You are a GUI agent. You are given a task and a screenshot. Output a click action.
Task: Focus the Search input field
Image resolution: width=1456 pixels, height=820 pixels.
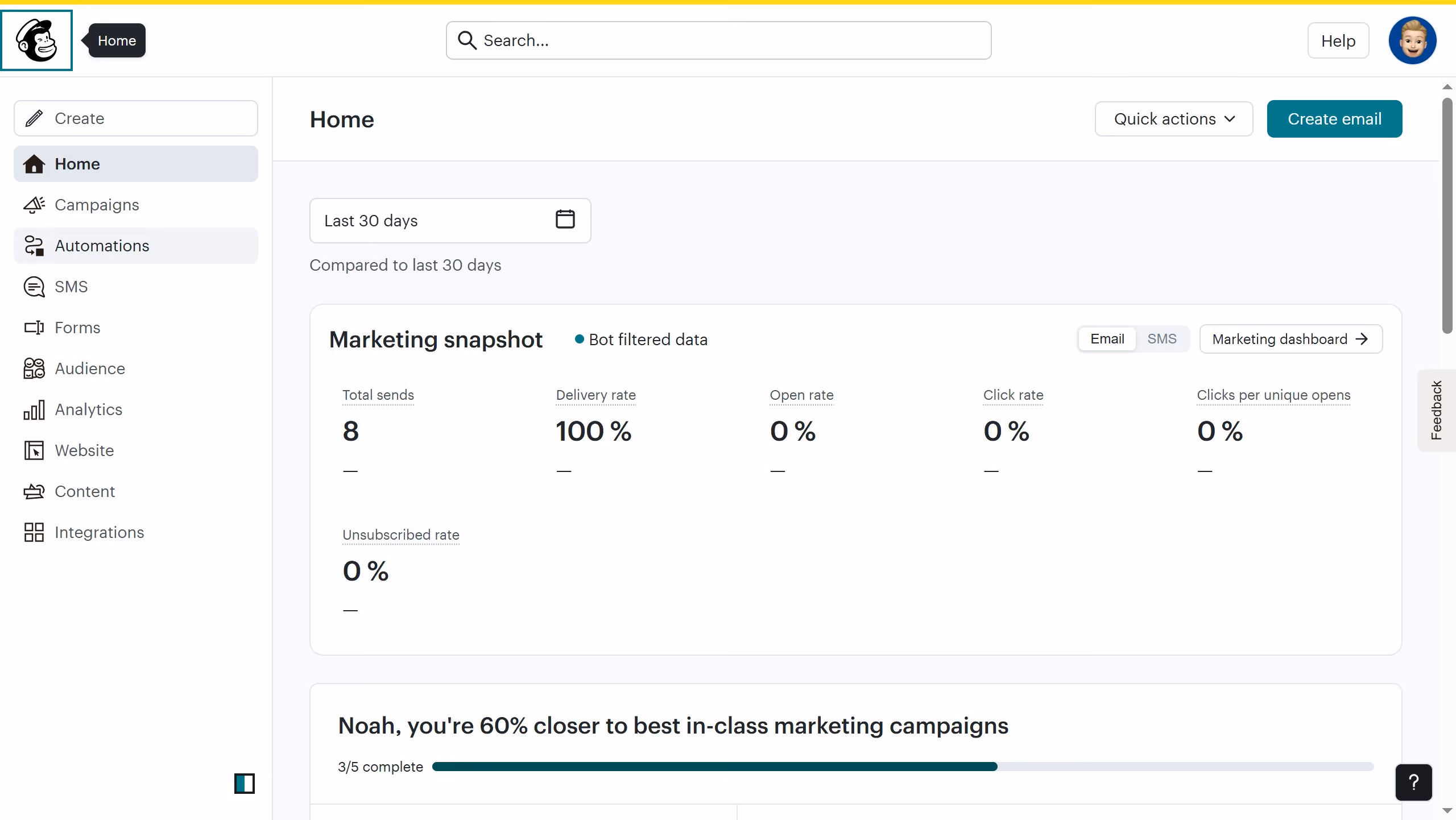pyautogui.click(x=719, y=40)
